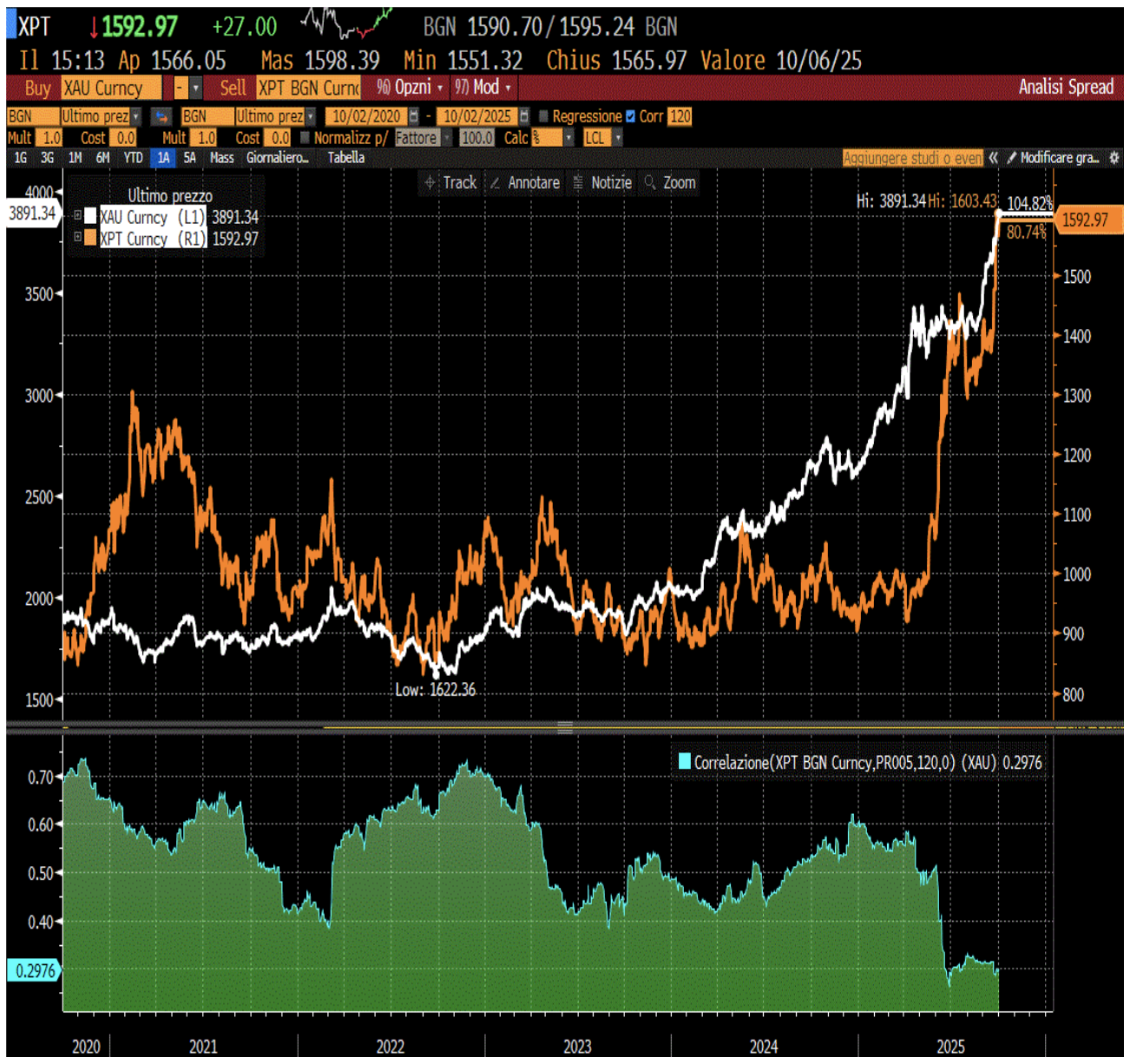Click the 80.74% performance label
The width and height of the screenshot is (1130, 1064).
pyautogui.click(x=1027, y=232)
